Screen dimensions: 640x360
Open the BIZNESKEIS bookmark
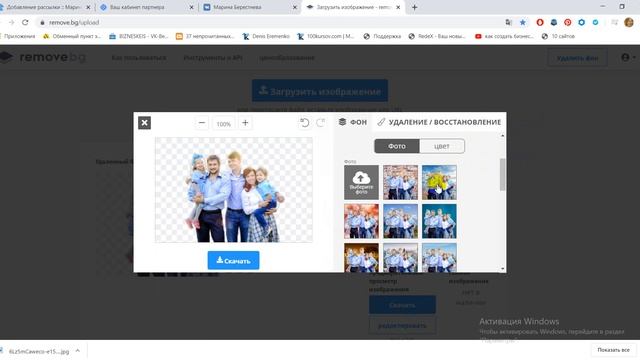(x=139, y=36)
